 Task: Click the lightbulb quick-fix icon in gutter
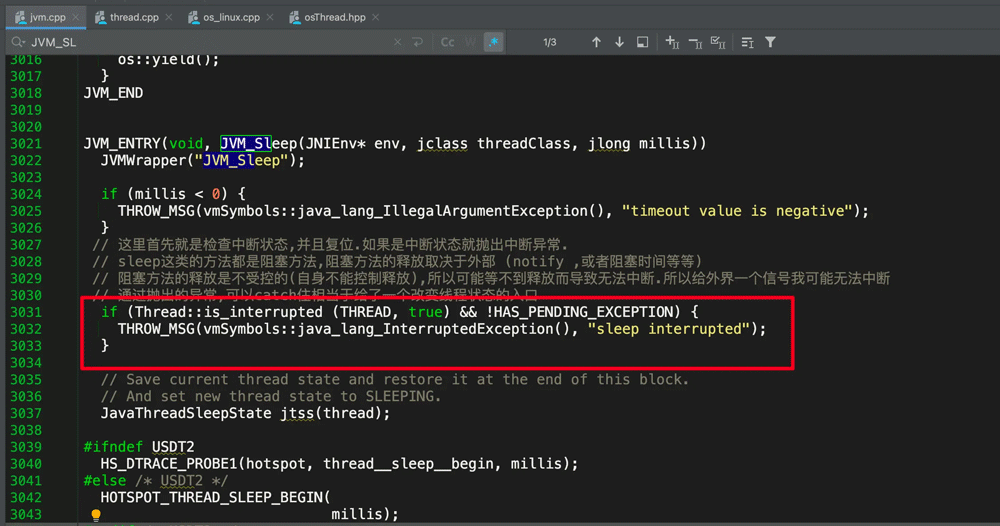click(96, 516)
